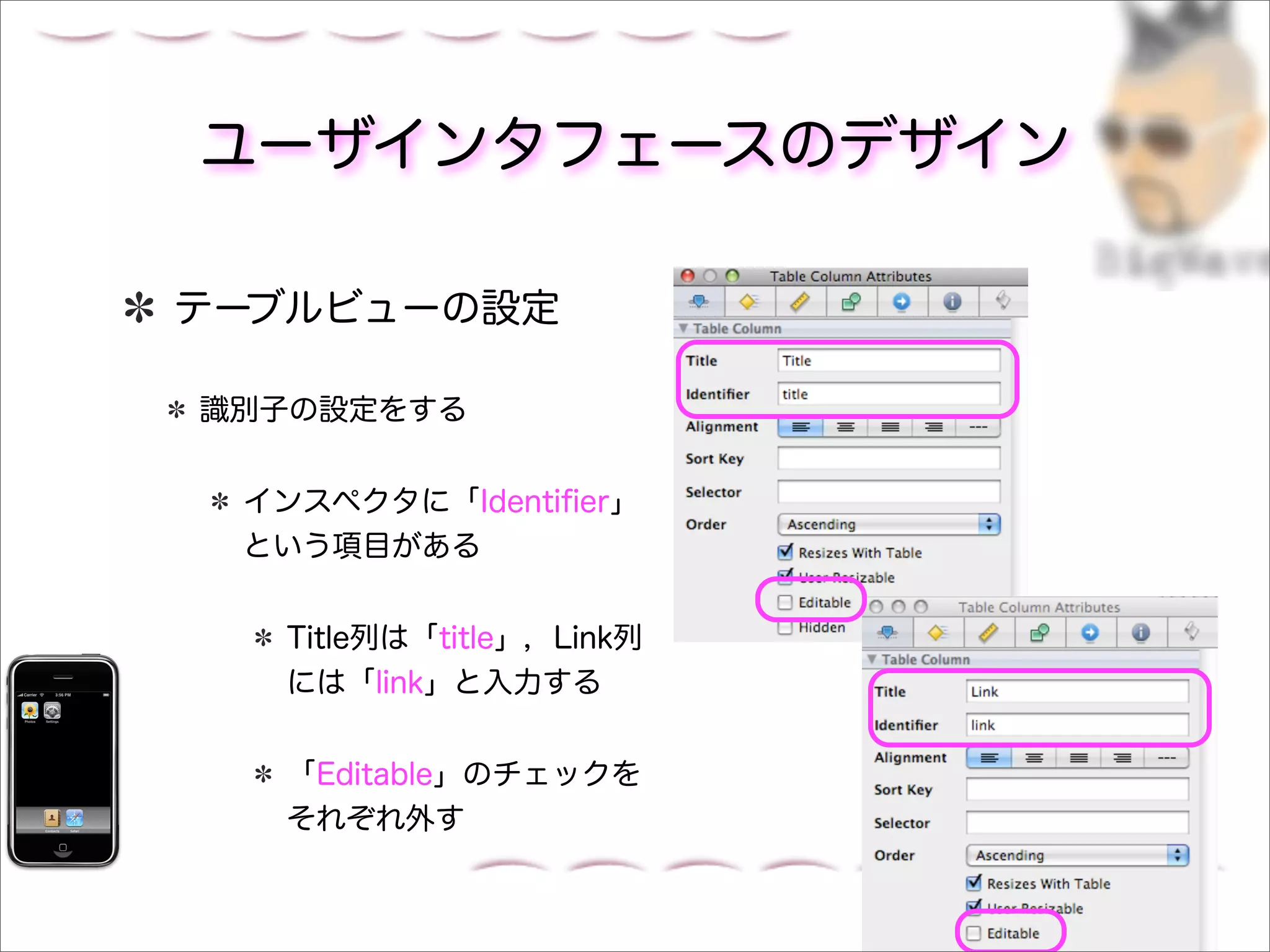Click the iPhone simulator thumbnail image
The image size is (1270, 952).
[x=63, y=760]
